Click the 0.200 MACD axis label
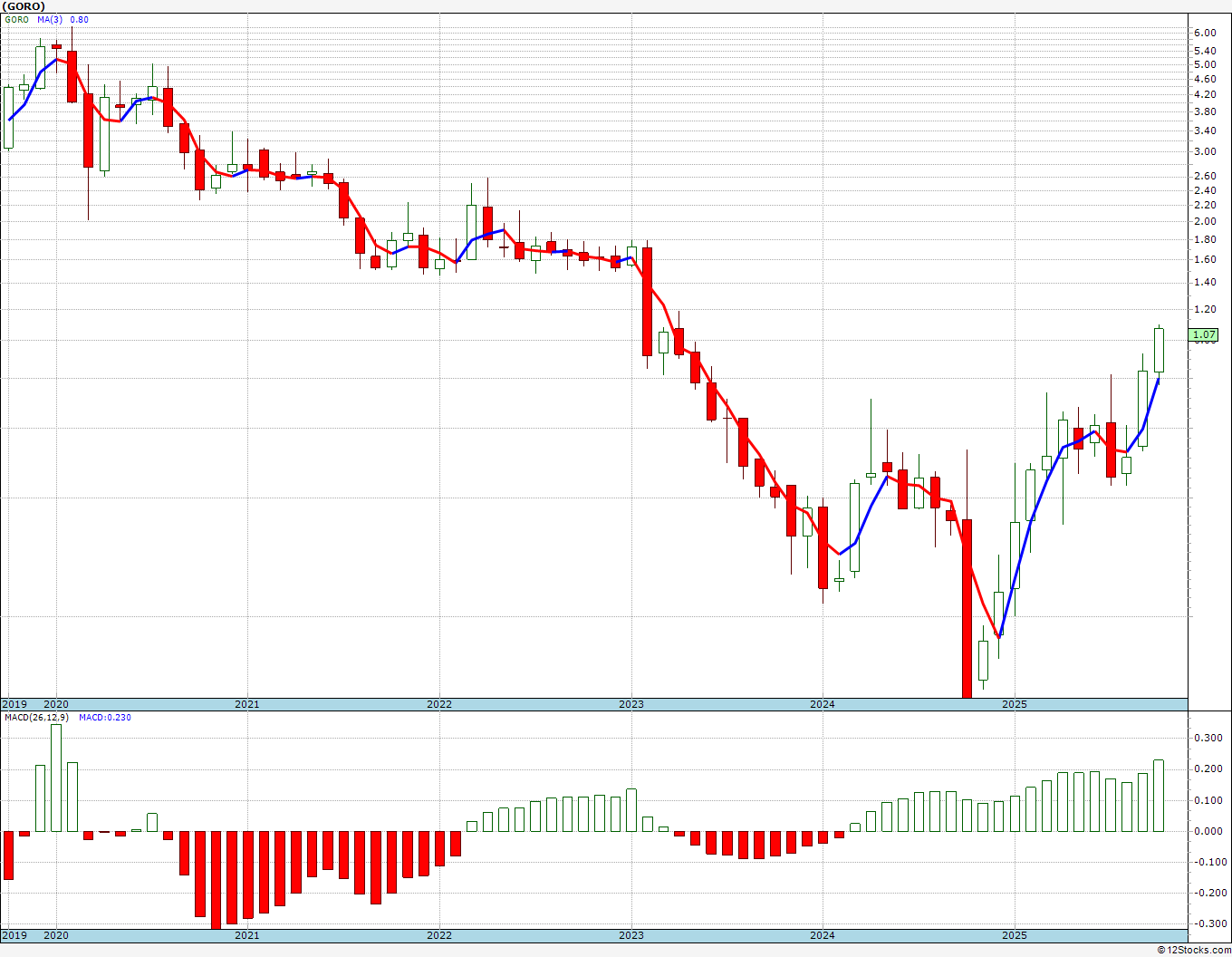 [x=1208, y=768]
